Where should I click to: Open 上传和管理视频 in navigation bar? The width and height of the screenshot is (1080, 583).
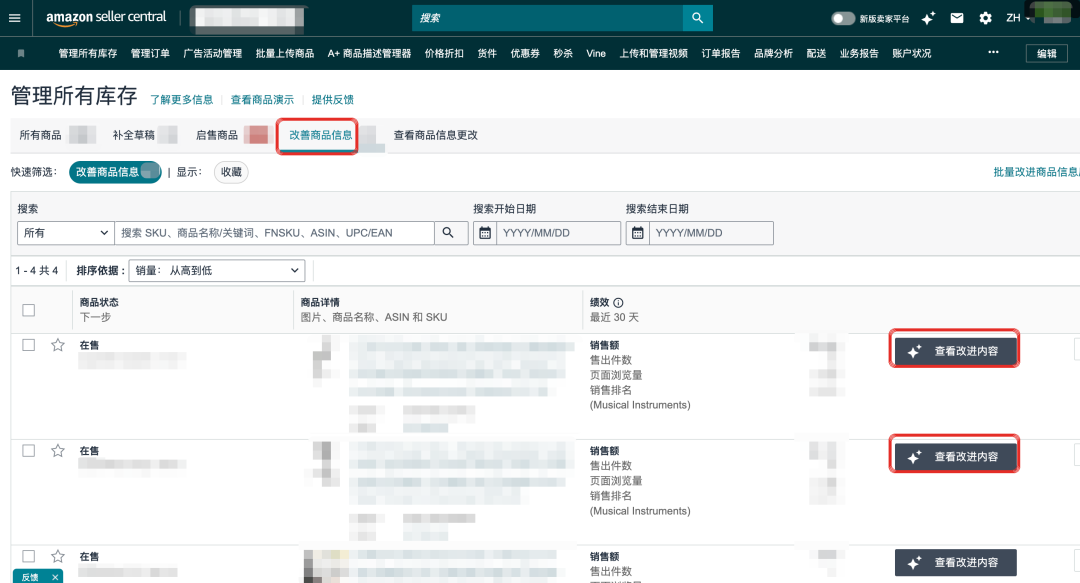(x=654, y=54)
